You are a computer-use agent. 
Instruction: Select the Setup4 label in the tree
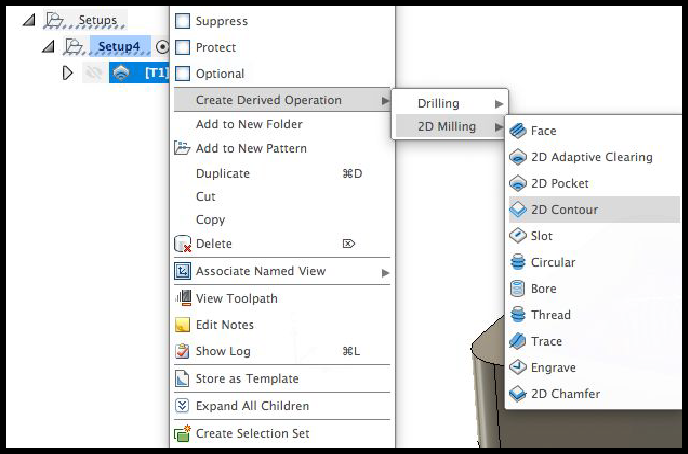[119, 46]
